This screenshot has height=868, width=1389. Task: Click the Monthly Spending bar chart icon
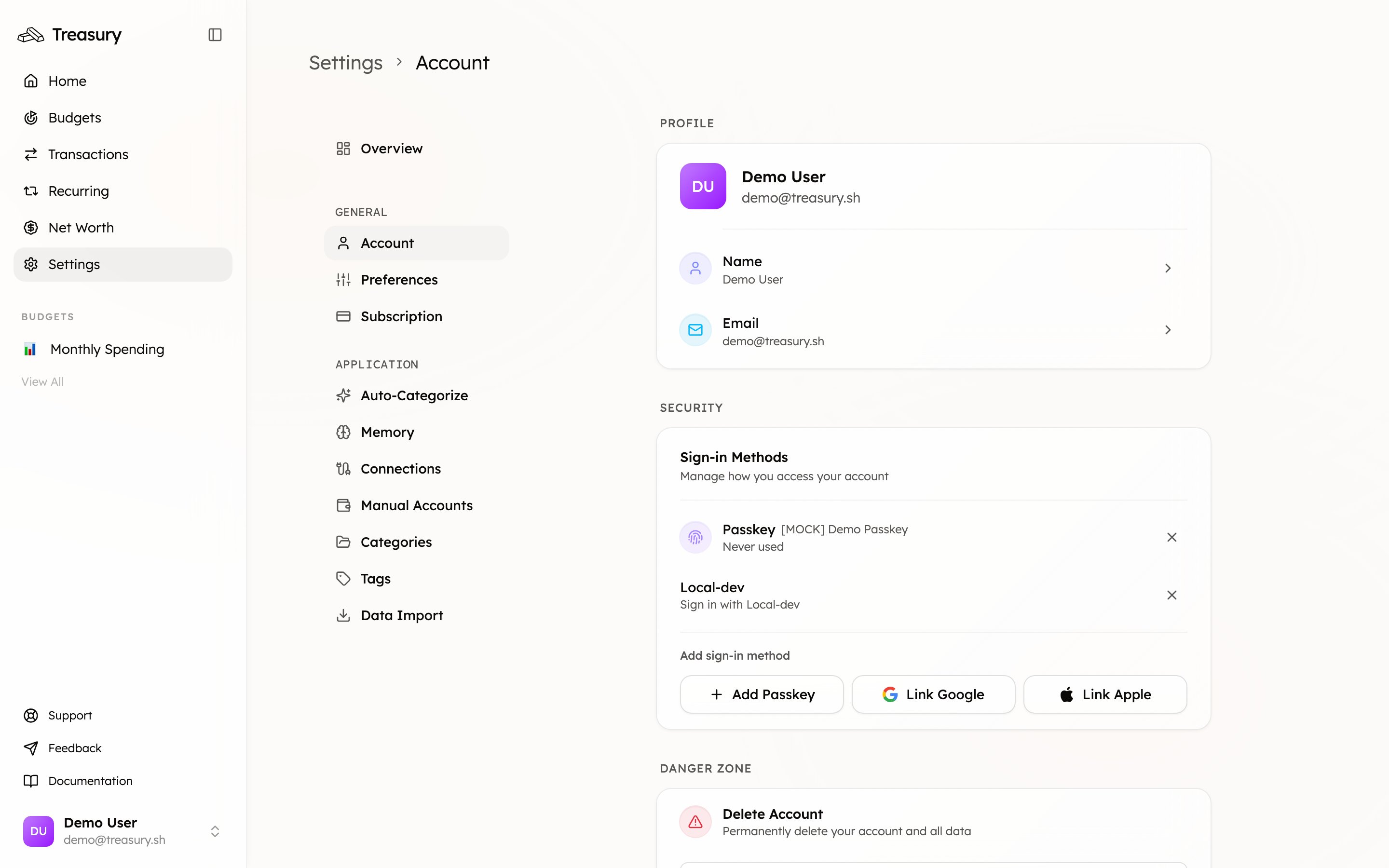(30, 349)
